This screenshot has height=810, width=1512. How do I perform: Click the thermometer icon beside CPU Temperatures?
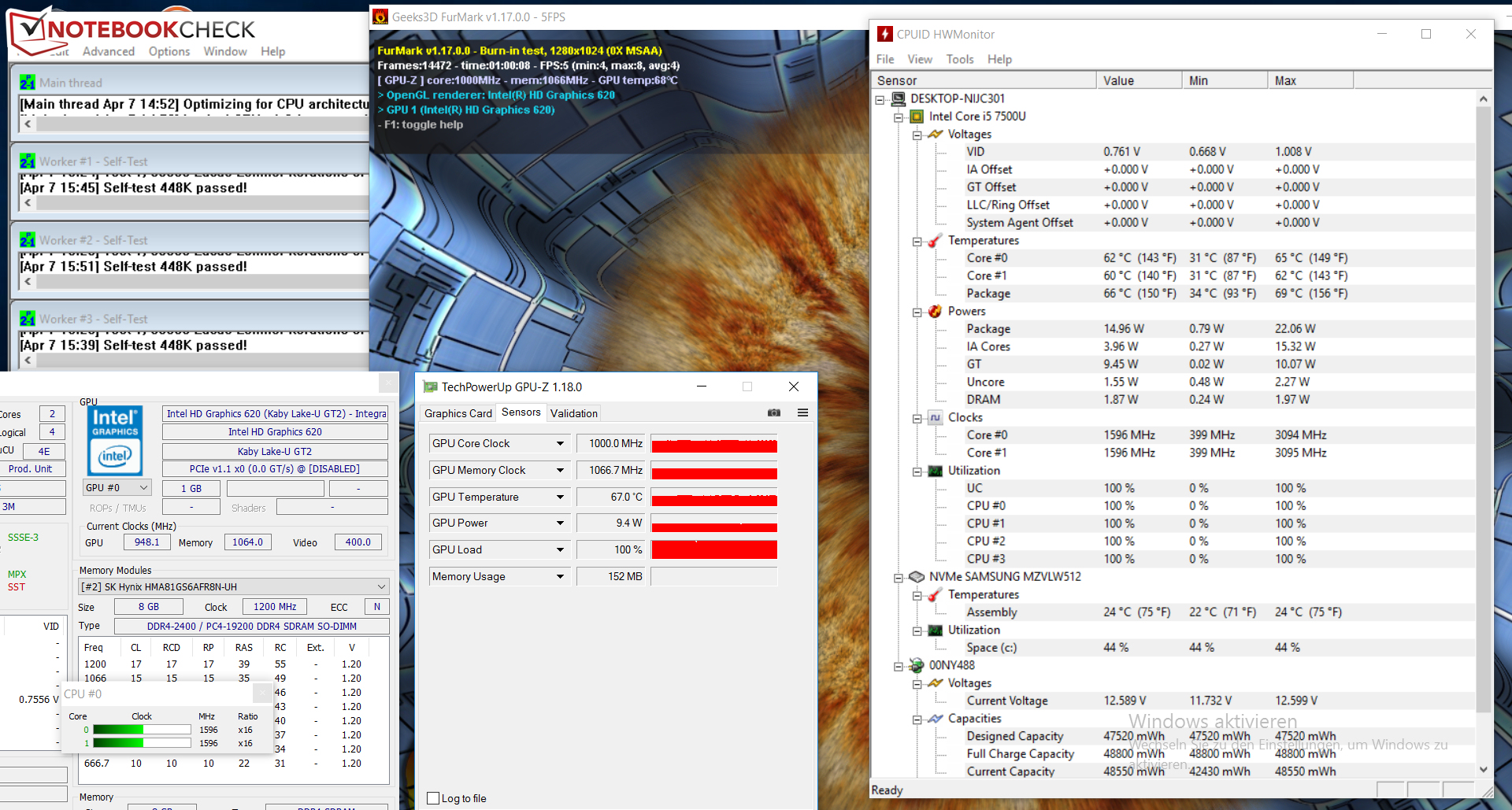point(936,240)
